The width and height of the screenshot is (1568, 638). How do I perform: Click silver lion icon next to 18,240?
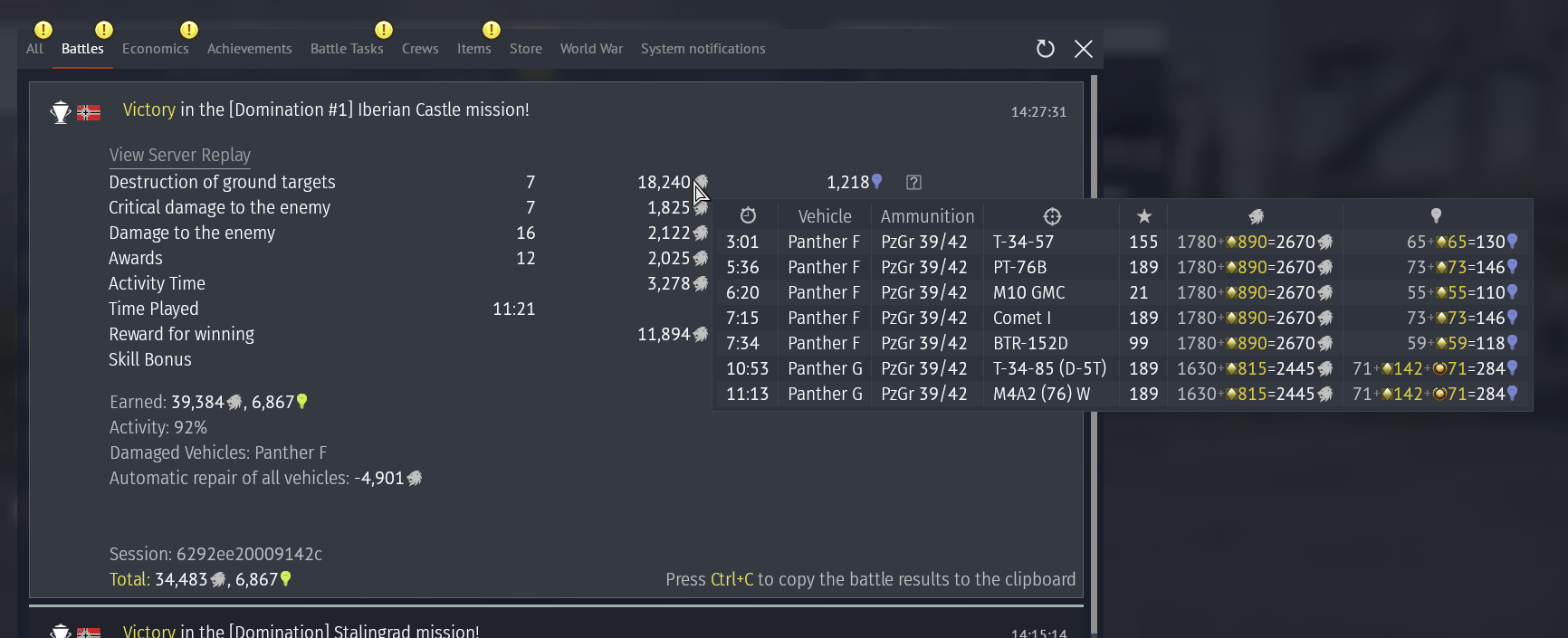click(701, 183)
